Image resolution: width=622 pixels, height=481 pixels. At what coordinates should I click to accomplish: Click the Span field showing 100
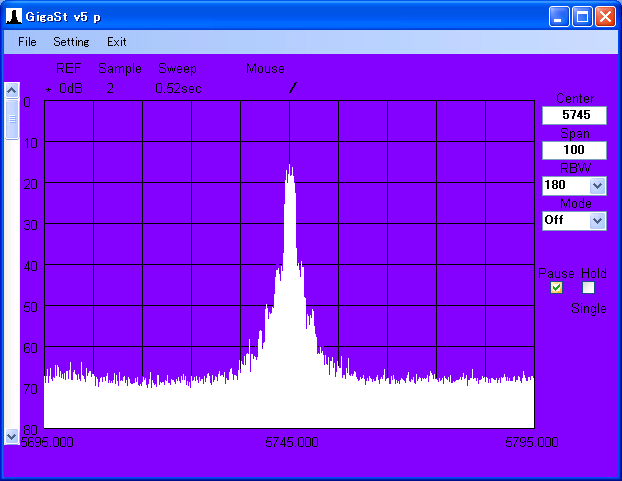point(574,150)
